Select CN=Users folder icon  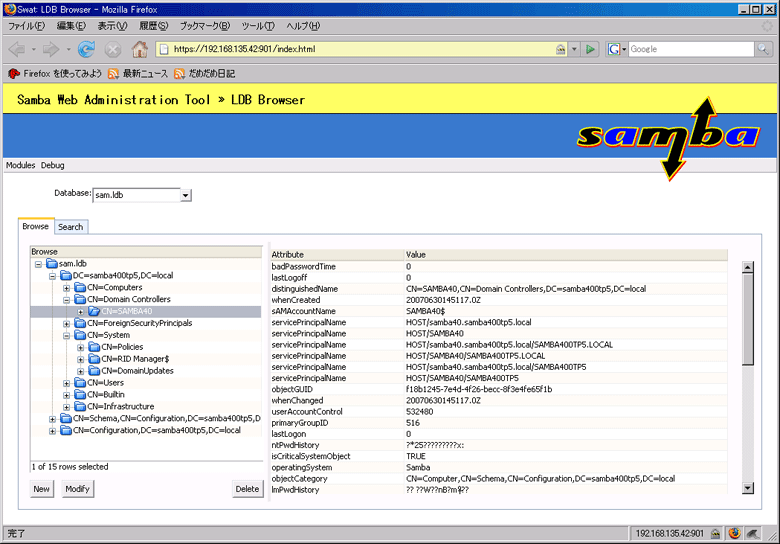(80, 382)
